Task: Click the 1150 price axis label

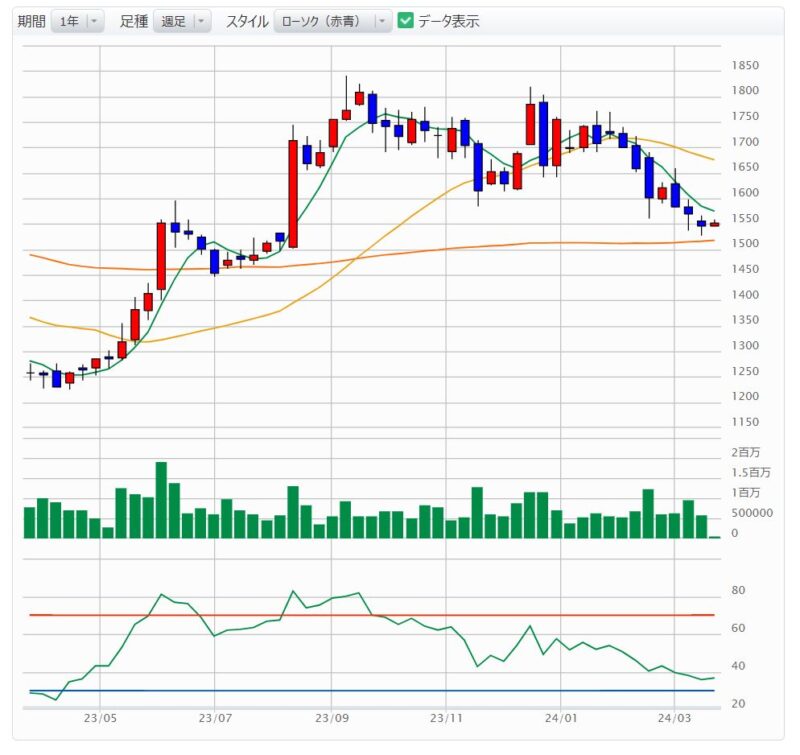Action: pyautogui.click(x=745, y=422)
